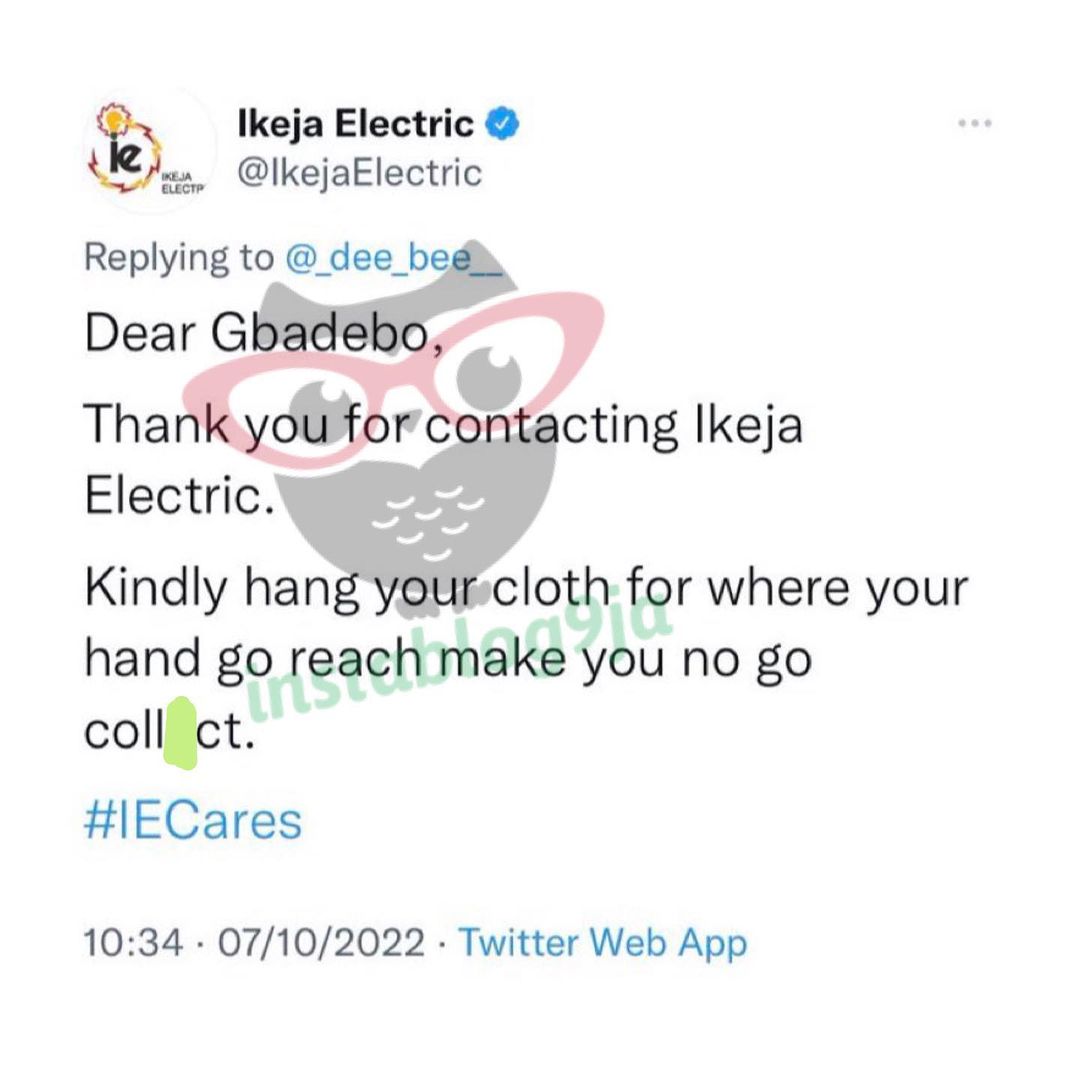Image resolution: width=1080 pixels, height=1080 pixels.
Task: Click the lightbulb in the IE logo
Action: coord(112,121)
